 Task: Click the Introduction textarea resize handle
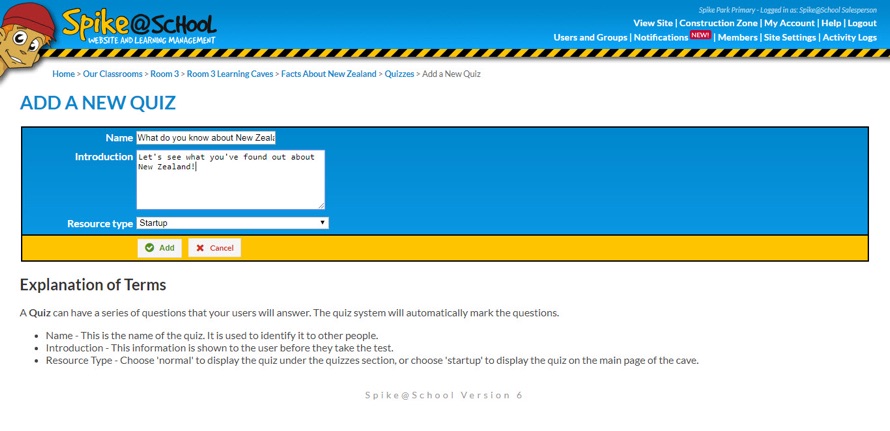(x=321, y=206)
